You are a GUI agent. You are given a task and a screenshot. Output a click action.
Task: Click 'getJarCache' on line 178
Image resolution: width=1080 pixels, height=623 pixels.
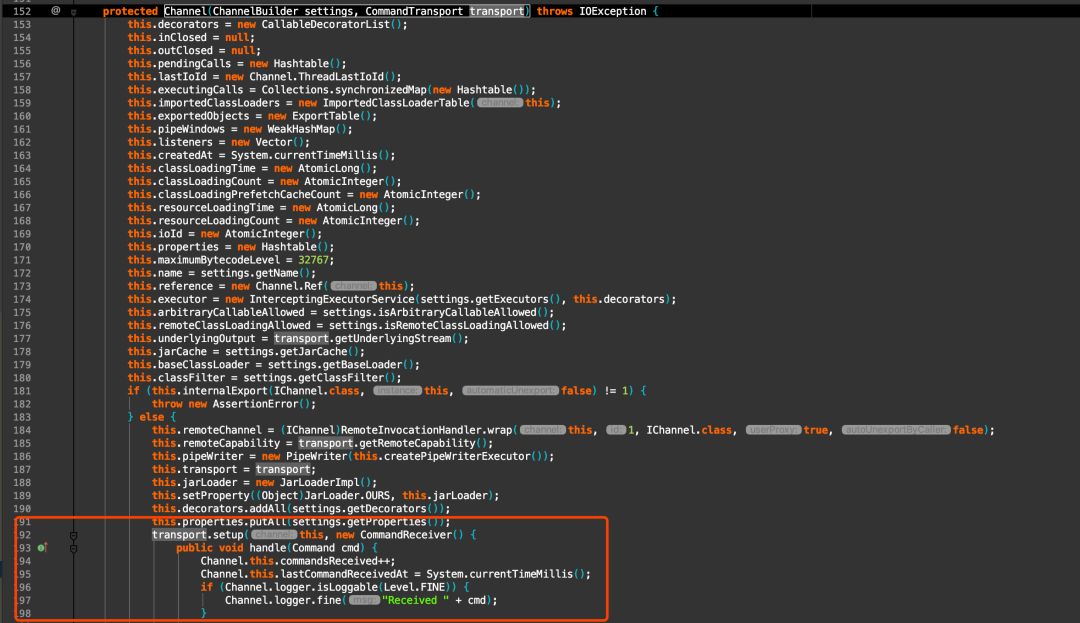click(x=313, y=352)
